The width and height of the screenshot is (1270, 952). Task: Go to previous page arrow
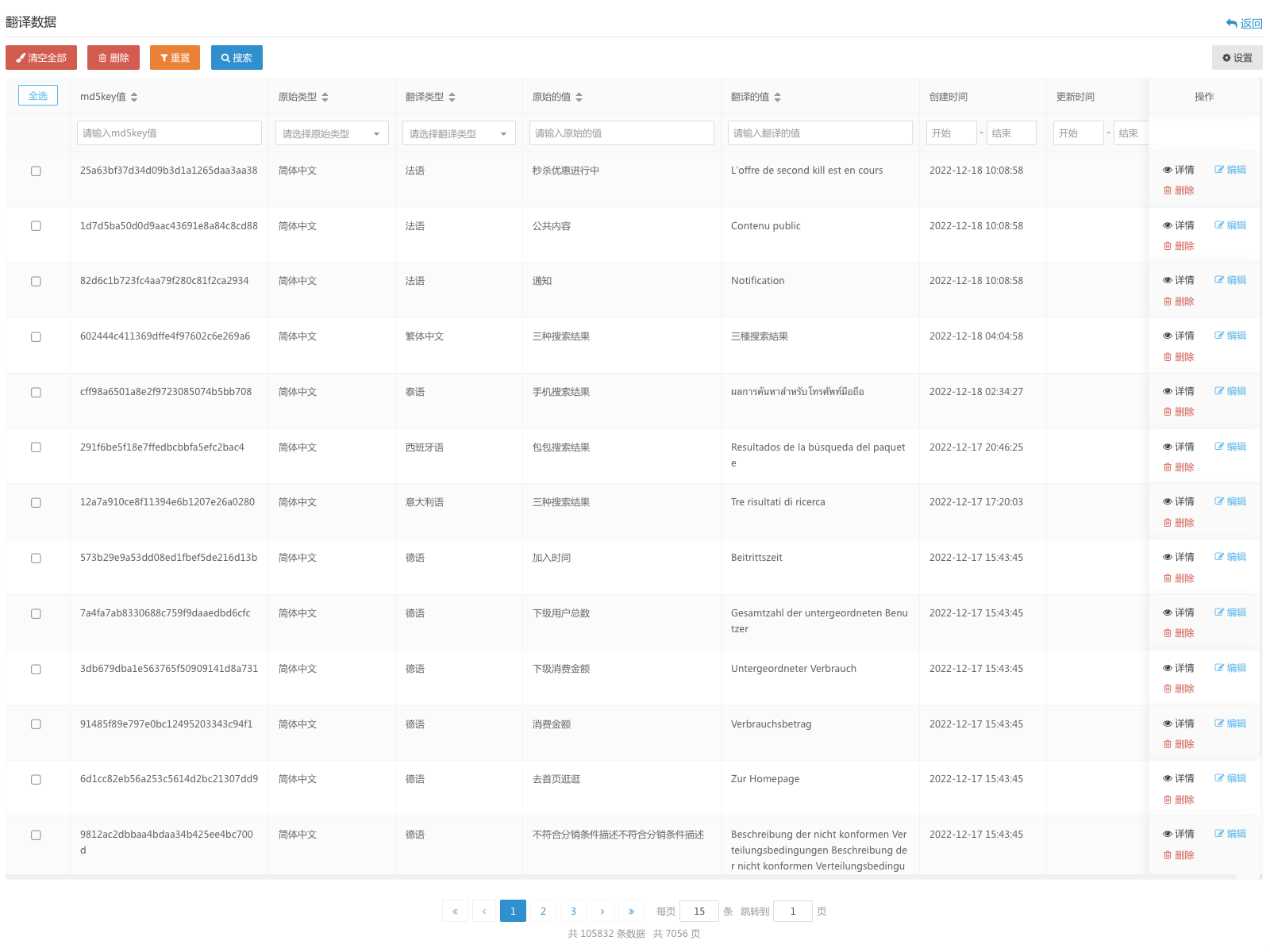tap(484, 911)
